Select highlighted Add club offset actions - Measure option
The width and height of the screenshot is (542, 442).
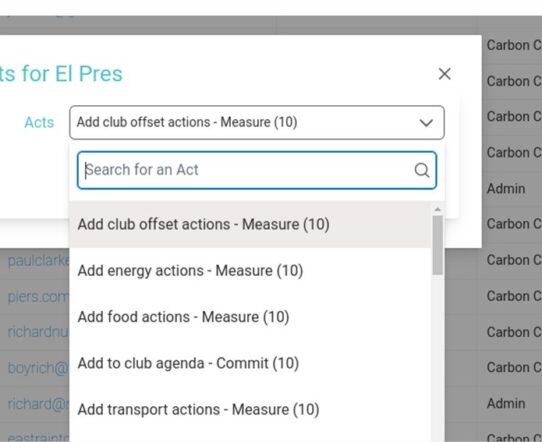click(x=250, y=224)
